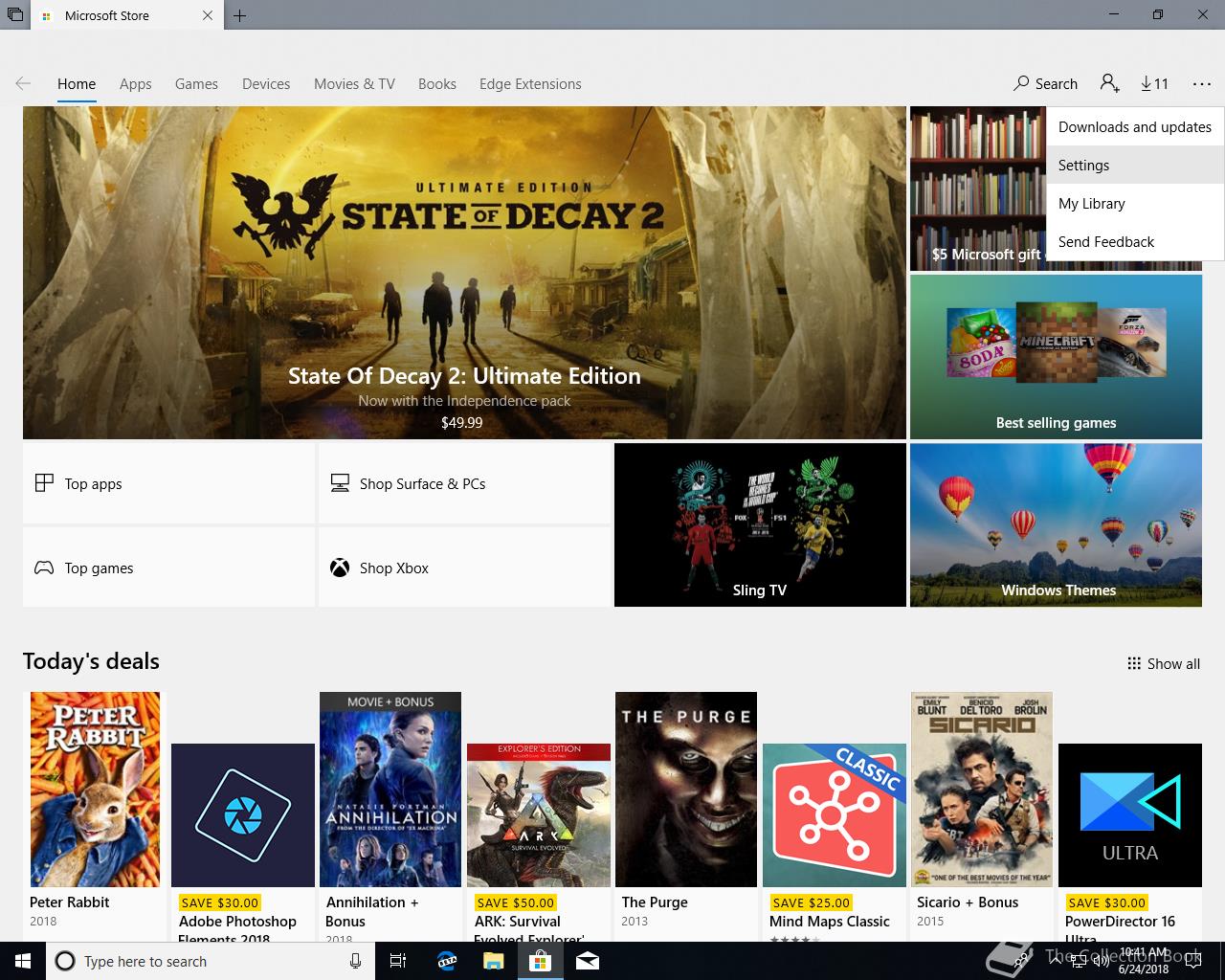Open Microsoft Edge Beta on the taskbar
Image resolution: width=1225 pixels, height=980 pixels.
tap(446, 961)
